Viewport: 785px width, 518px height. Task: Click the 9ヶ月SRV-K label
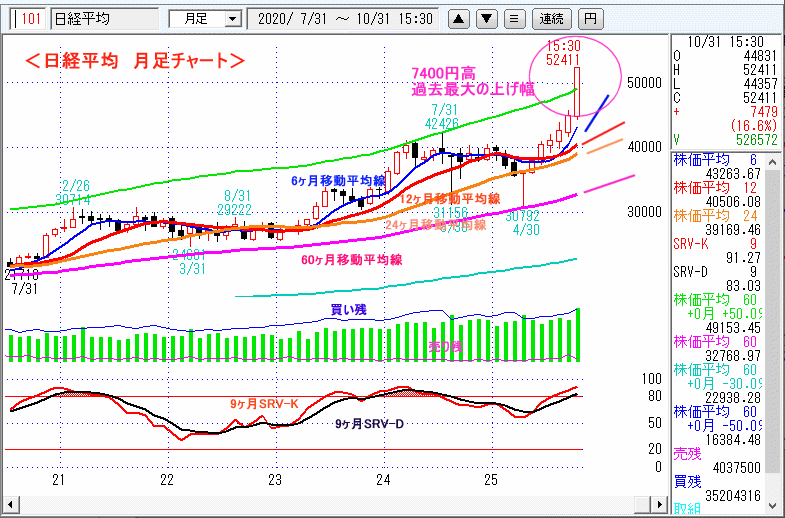pyautogui.click(x=264, y=403)
